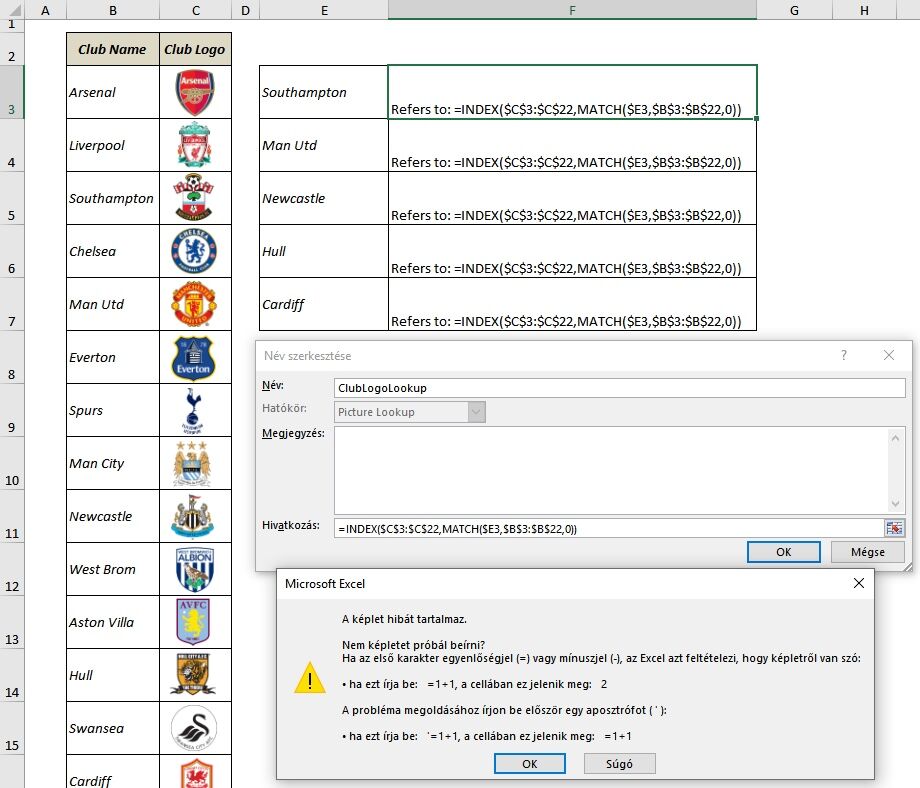Select the Spurs cell in column B
The height and width of the screenshot is (788, 920).
113,410
